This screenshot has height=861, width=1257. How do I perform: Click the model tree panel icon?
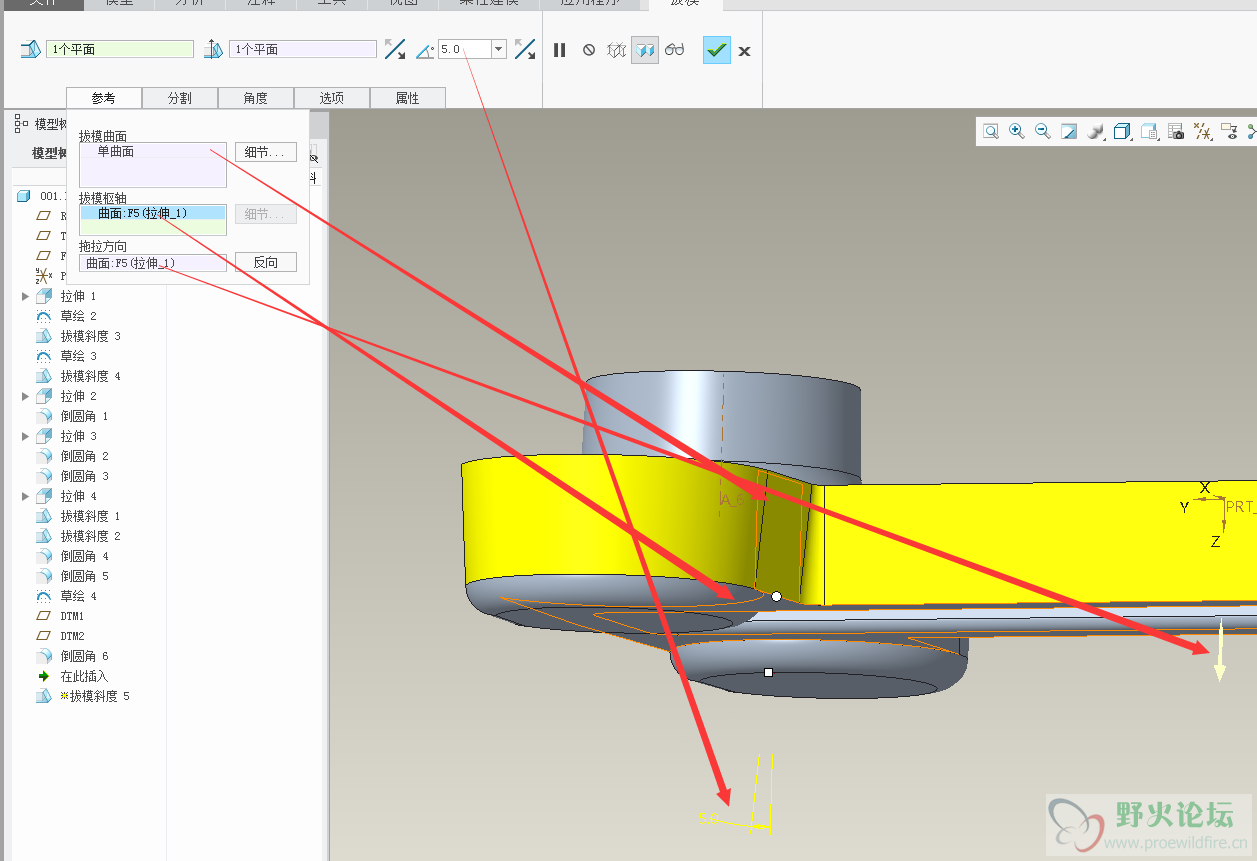point(21,124)
